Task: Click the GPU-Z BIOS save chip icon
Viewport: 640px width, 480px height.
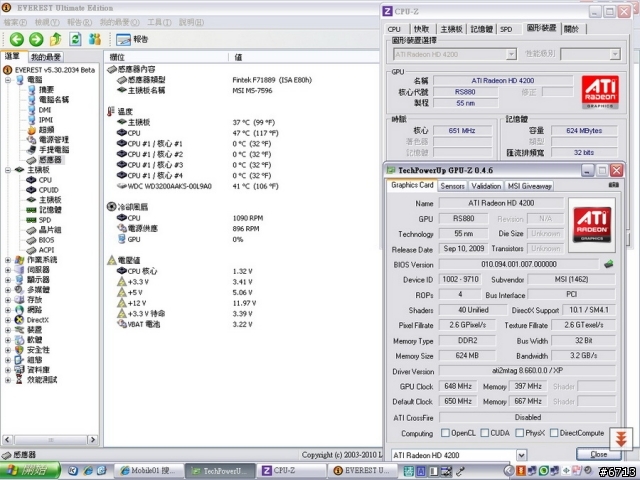Action: click(609, 264)
